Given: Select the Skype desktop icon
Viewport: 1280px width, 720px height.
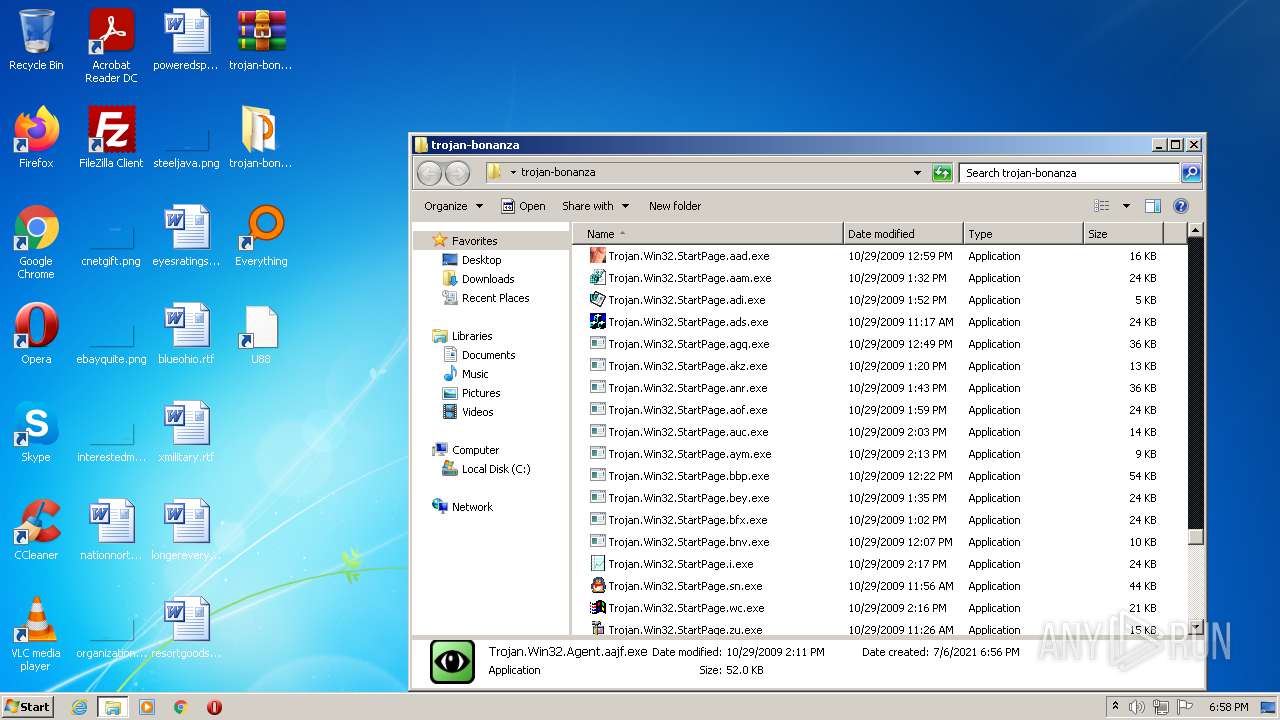Looking at the screenshot, I should pyautogui.click(x=36, y=432).
